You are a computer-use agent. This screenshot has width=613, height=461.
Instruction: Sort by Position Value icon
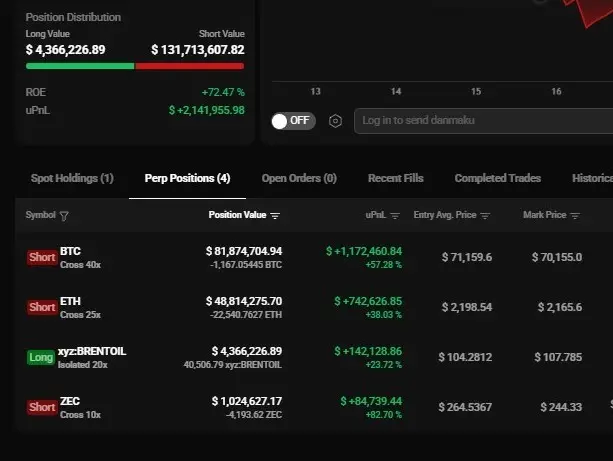coord(275,215)
